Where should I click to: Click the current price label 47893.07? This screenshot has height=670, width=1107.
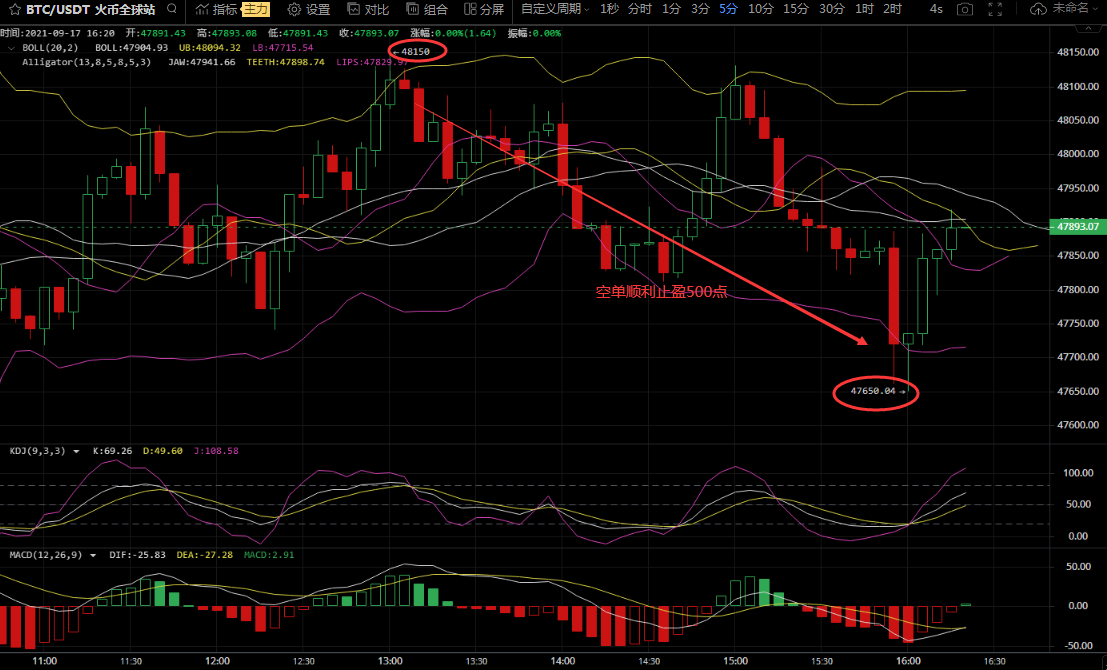[1077, 227]
